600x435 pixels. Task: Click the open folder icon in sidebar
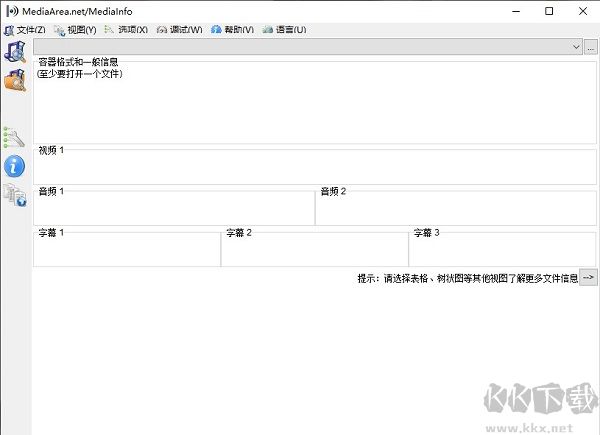15,80
